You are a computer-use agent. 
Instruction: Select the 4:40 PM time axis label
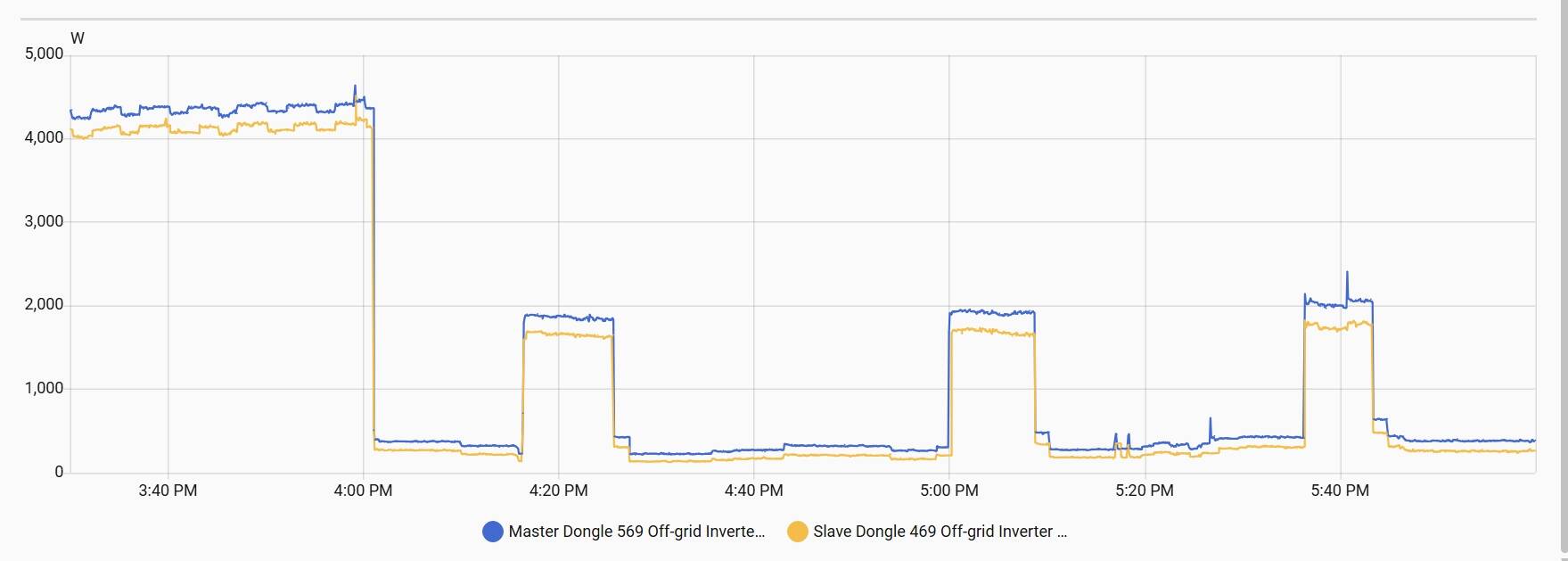[753, 491]
